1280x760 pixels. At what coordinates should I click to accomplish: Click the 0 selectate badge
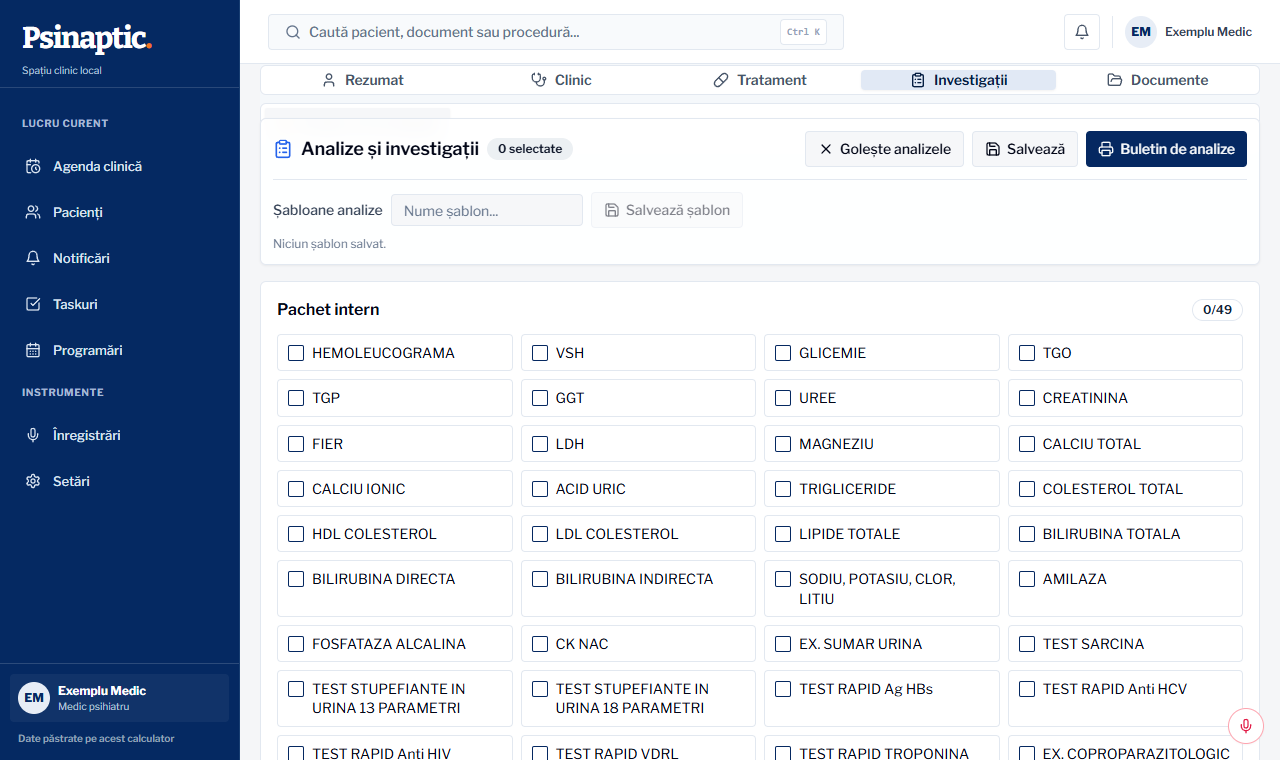(530, 149)
